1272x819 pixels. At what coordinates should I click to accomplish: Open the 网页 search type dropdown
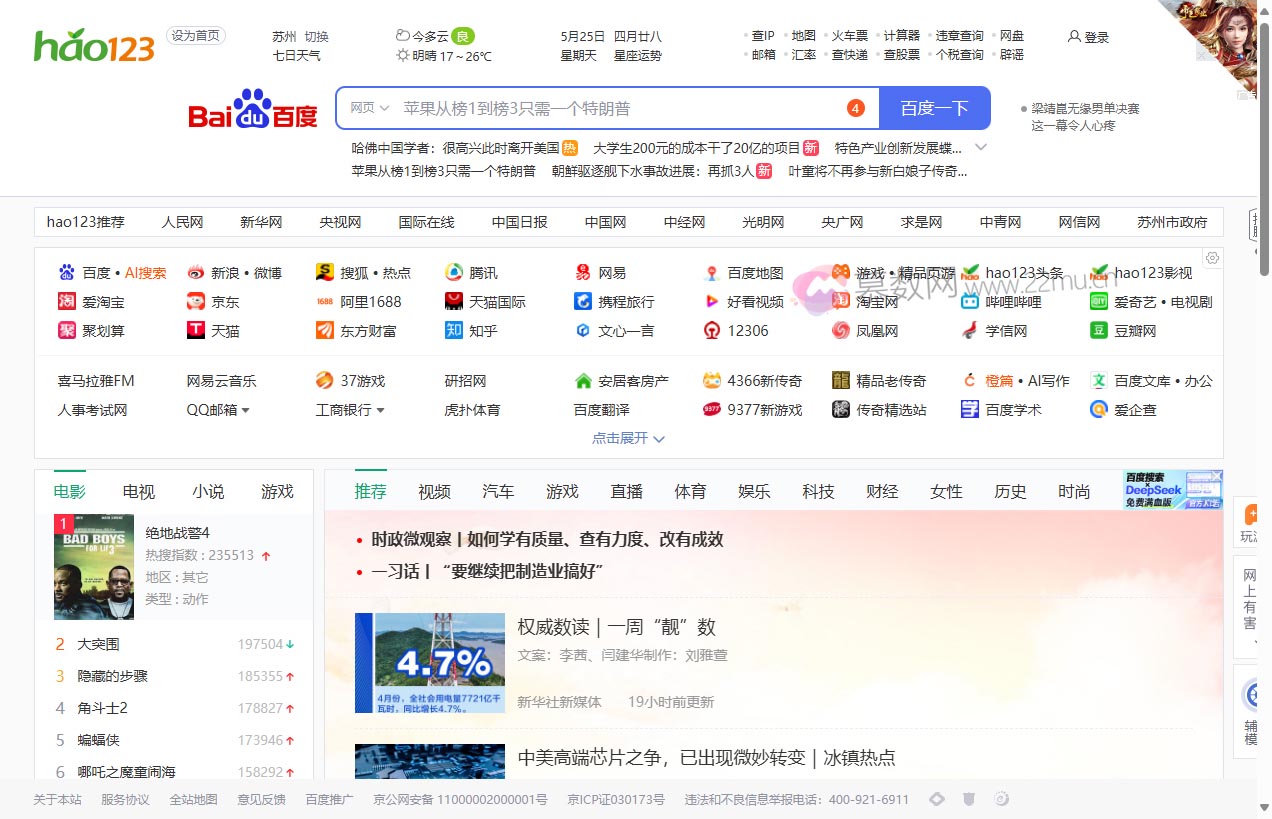369,108
